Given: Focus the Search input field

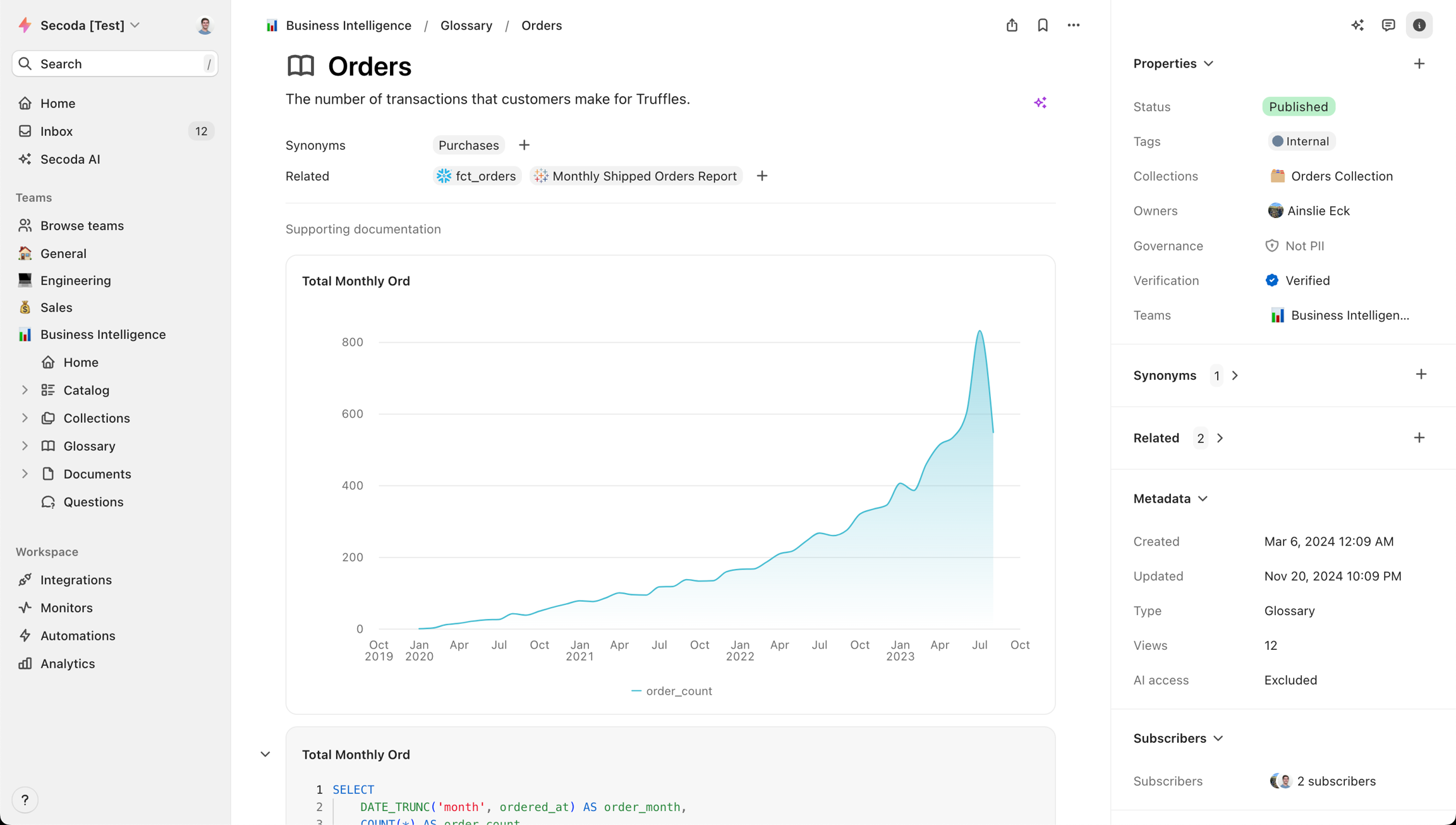Looking at the screenshot, I should tap(115, 64).
